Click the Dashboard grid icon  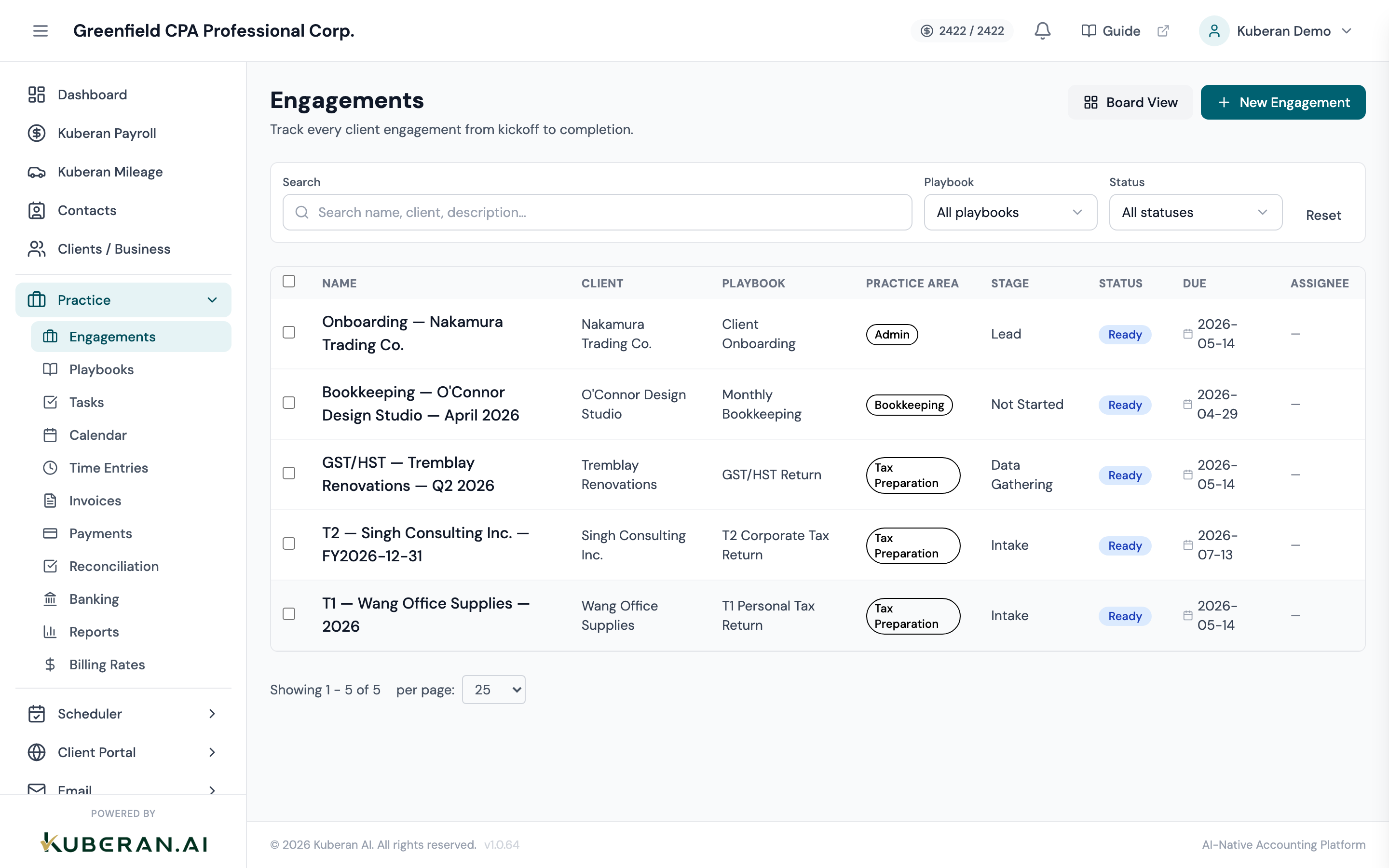click(x=37, y=95)
